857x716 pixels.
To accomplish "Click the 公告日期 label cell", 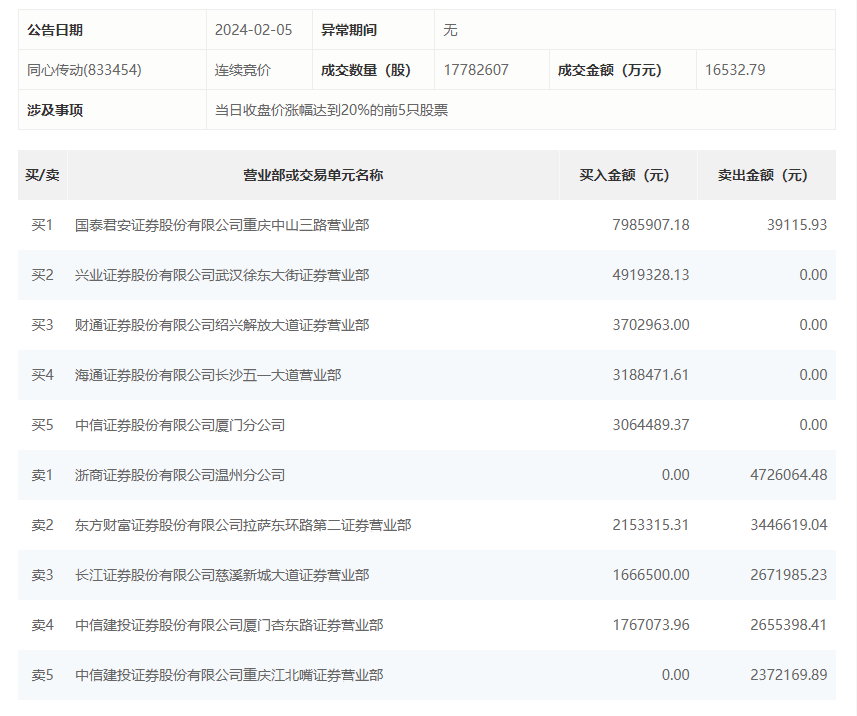I will (112, 30).
